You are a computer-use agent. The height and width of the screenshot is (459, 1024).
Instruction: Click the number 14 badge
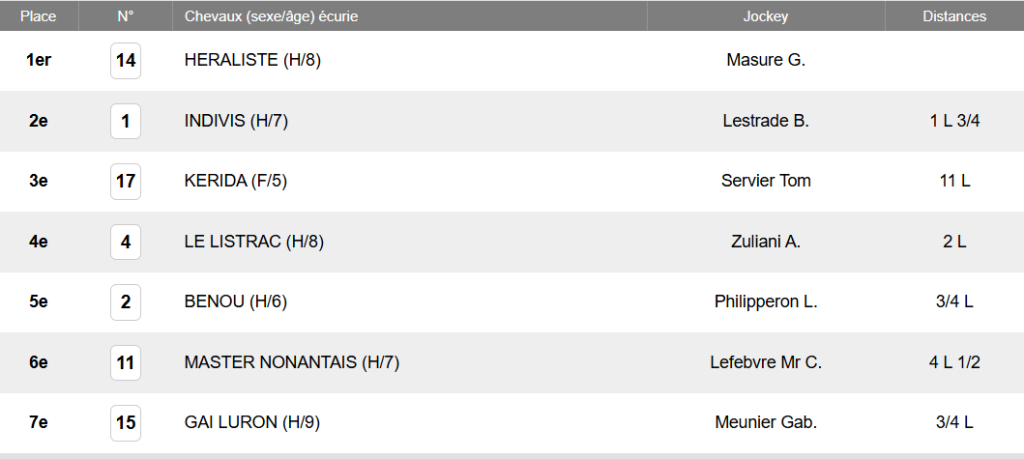125,61
